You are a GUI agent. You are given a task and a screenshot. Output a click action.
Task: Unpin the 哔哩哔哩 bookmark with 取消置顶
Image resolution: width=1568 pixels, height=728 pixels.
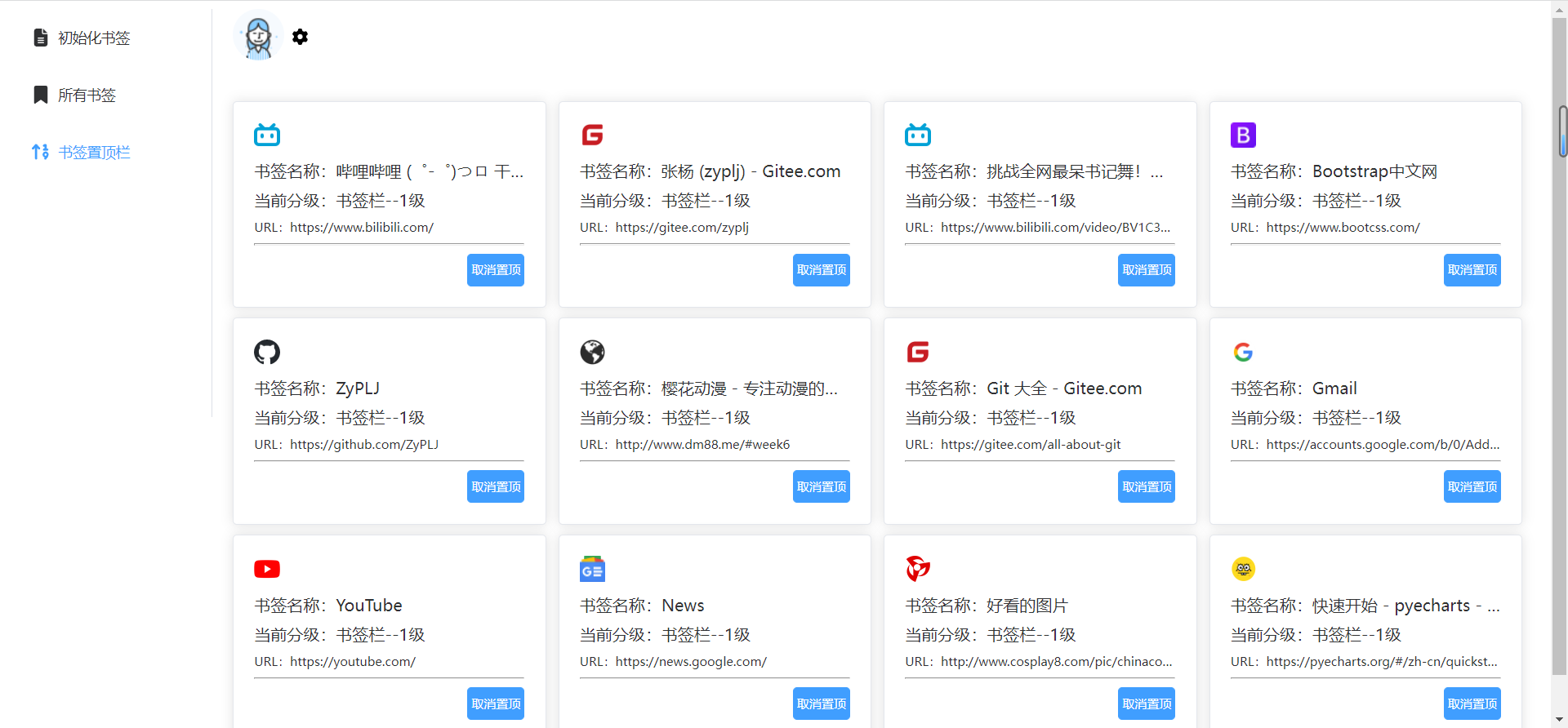pyautogui.click(x=496, y=270)
